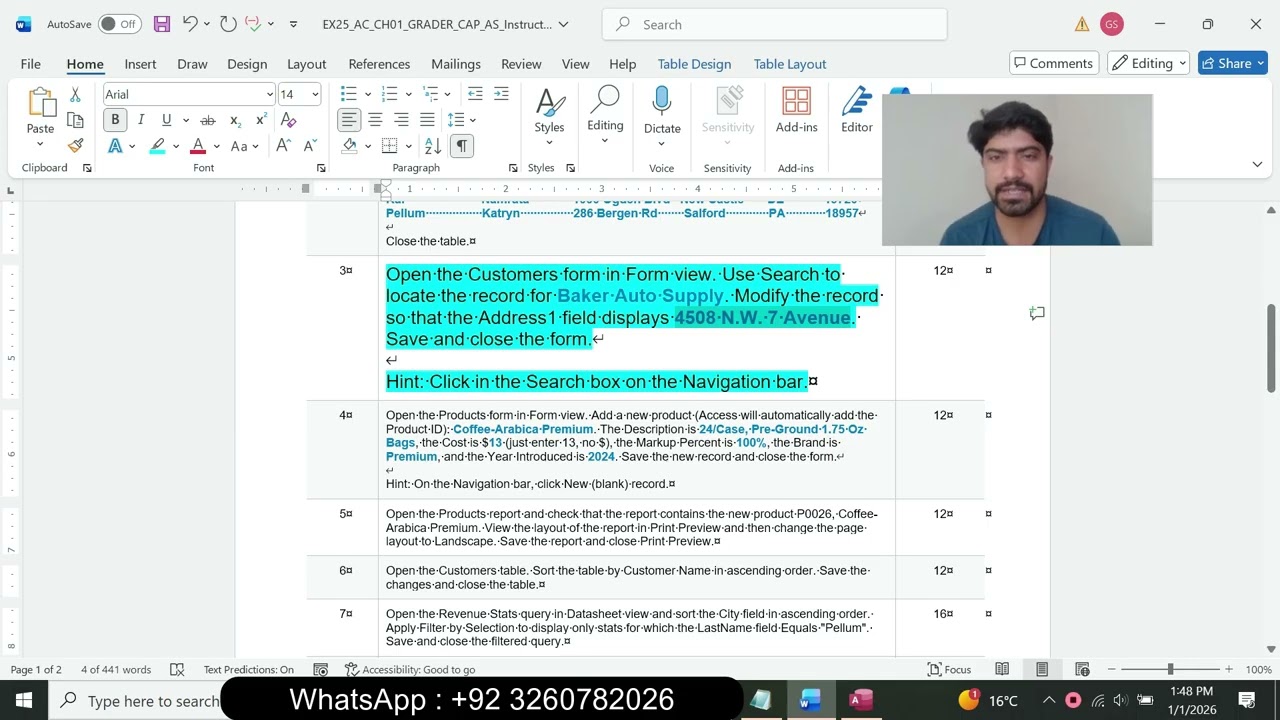Toggle Subscript formatting
Screen dimensions: 1280x720
point(235,120)
